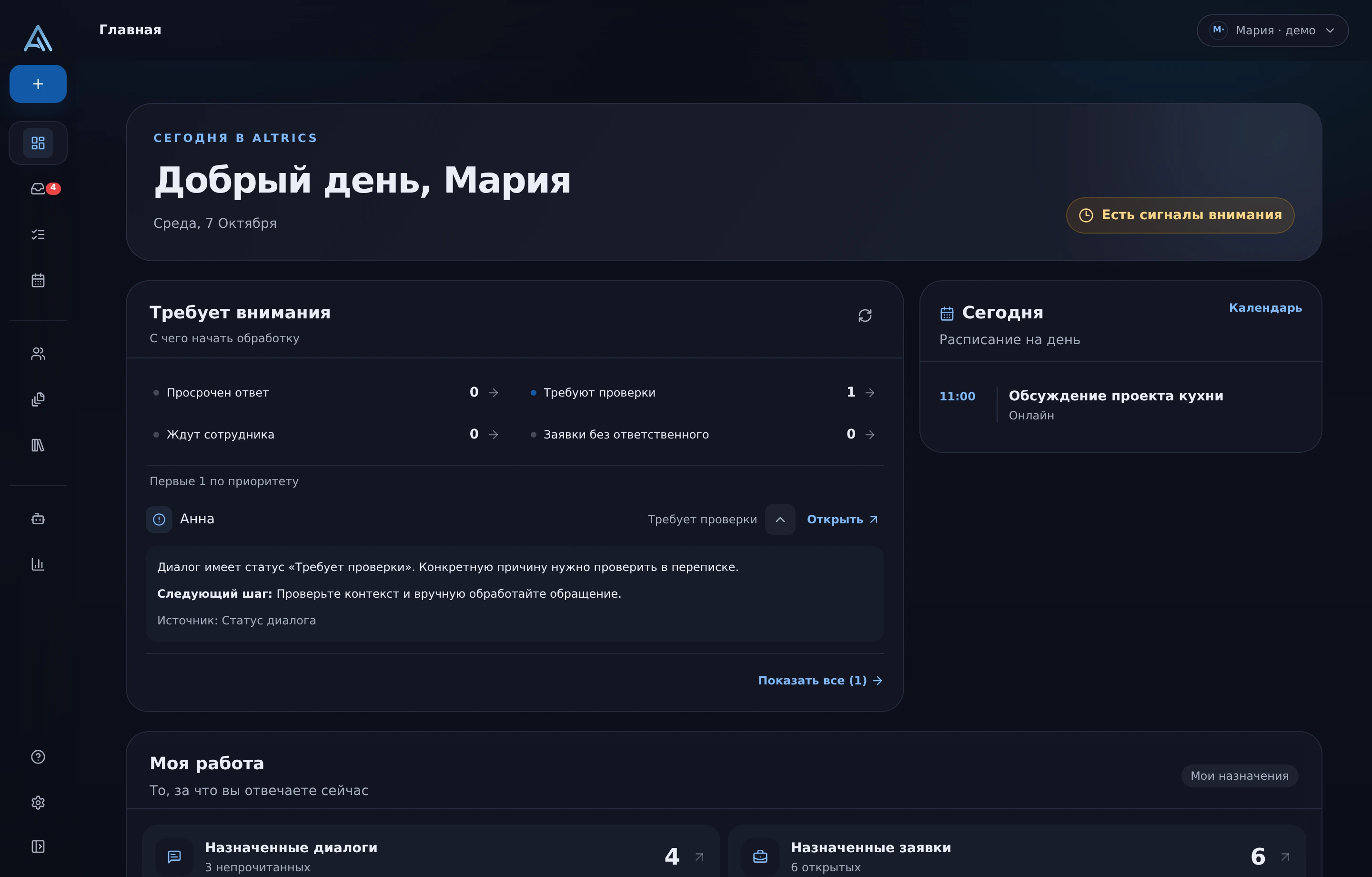
Task: Click the arrow next to count 6
Action: 1285,857
